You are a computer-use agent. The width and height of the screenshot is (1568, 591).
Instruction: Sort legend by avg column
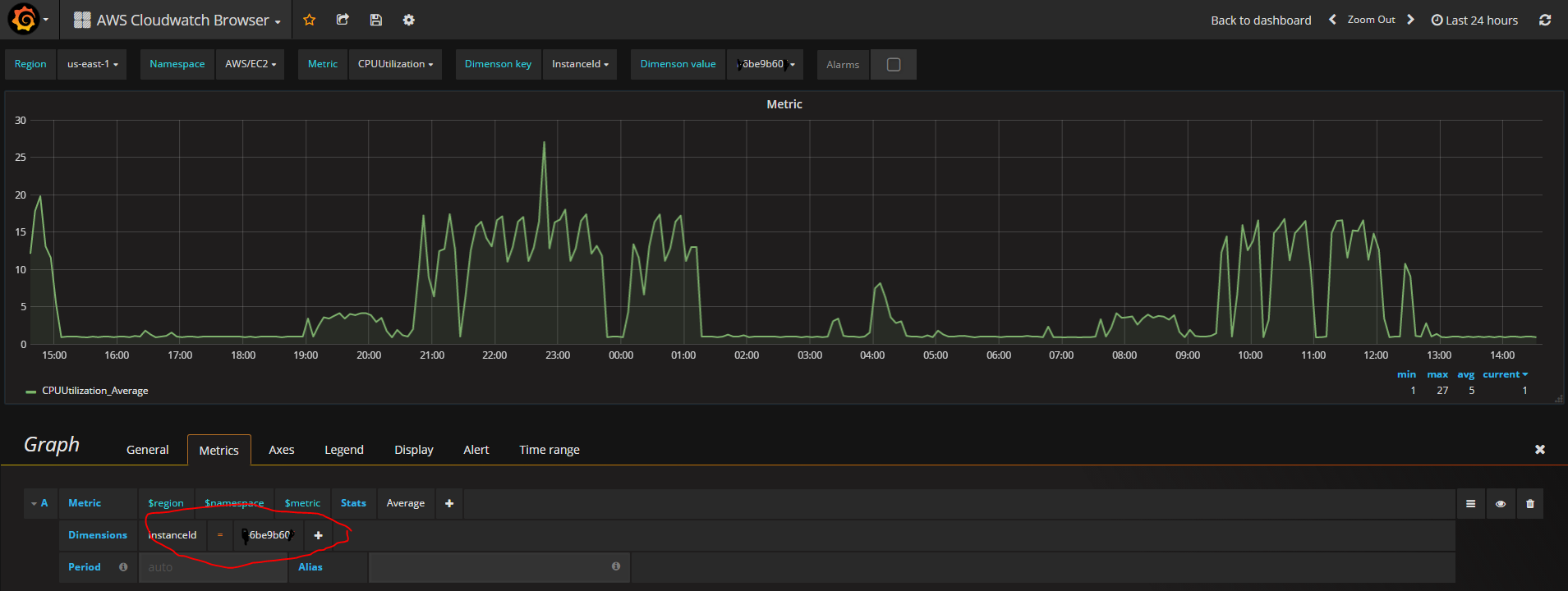(x=1466, y=374)
